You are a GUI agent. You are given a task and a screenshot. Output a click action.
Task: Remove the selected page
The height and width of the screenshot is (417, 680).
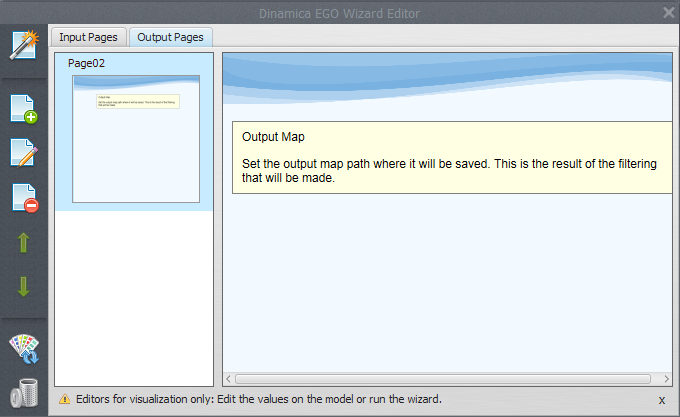click(23, 198)
